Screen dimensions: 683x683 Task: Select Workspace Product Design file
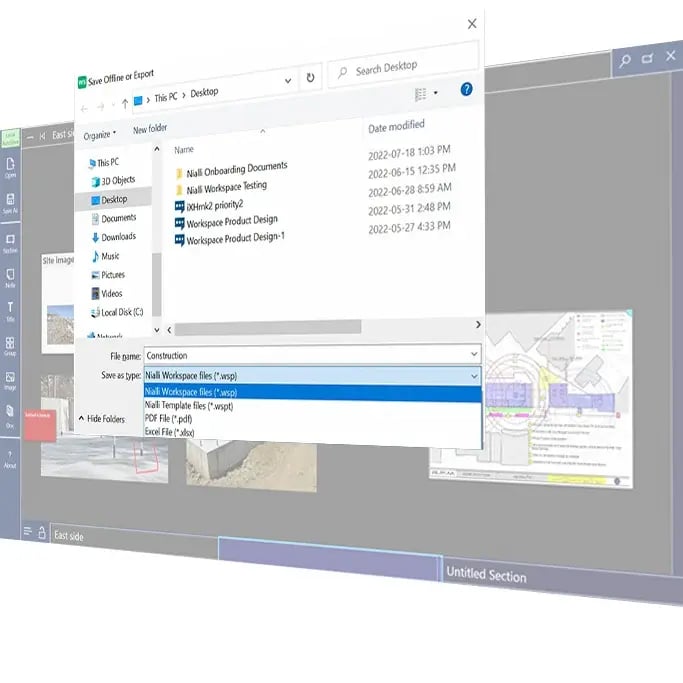pos(226,222)
